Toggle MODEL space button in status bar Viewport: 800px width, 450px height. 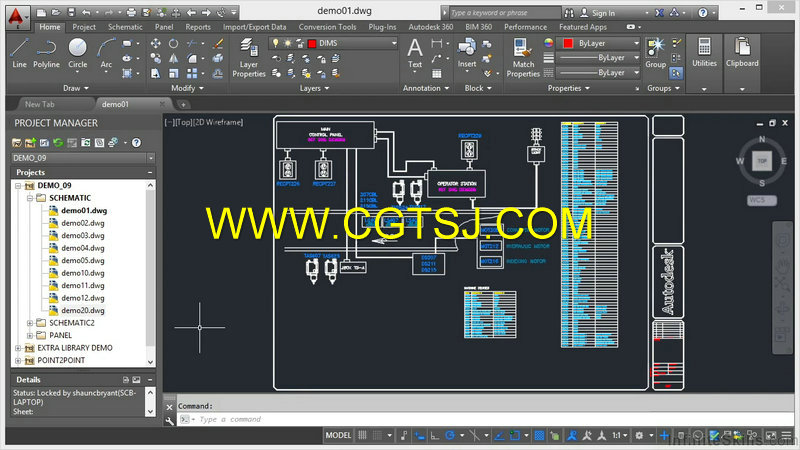[338, 435]
